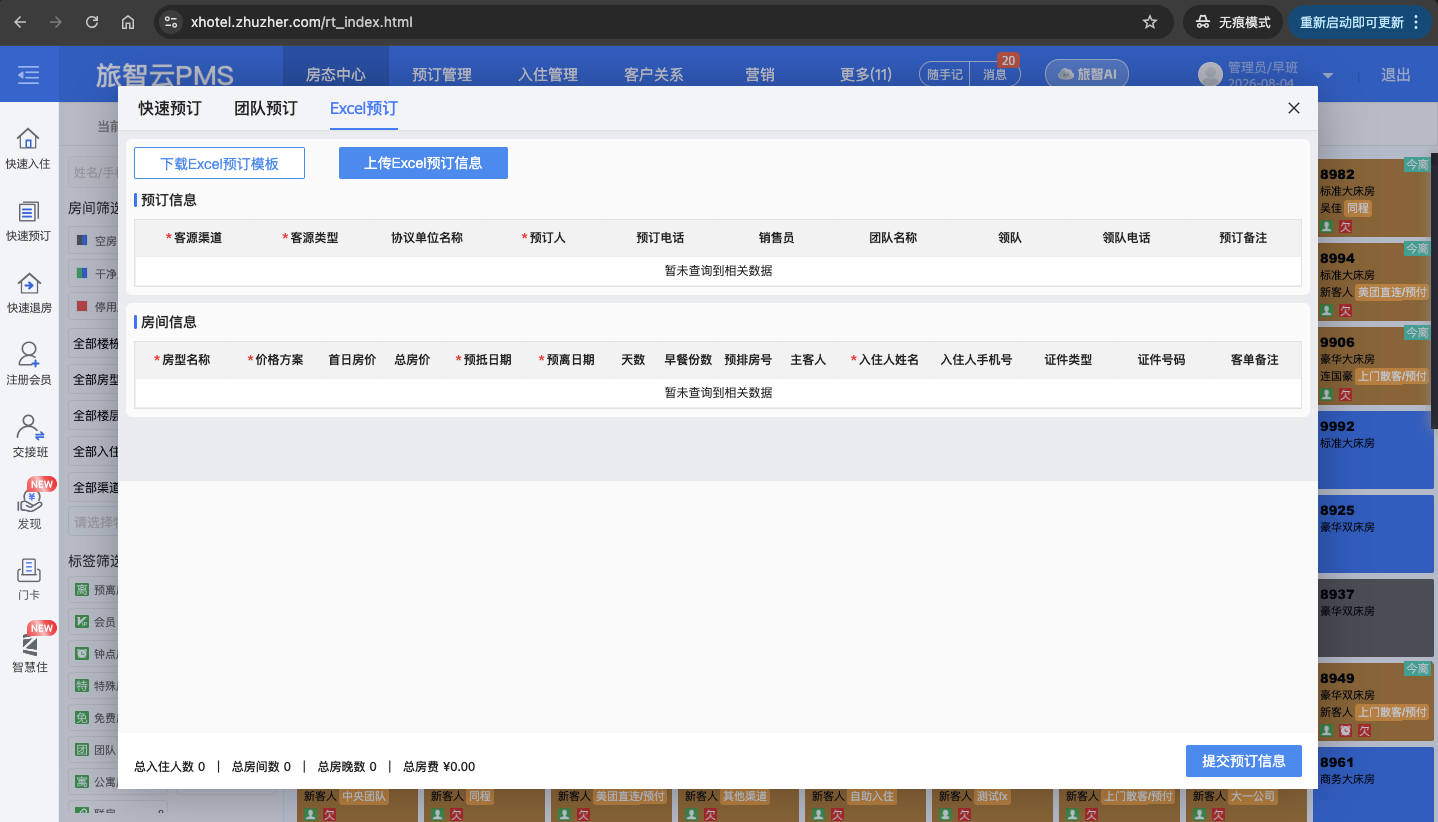Bookmark this page with the star icon
The height and width of the screenshot is (822, 1438).
(1150, 22)
